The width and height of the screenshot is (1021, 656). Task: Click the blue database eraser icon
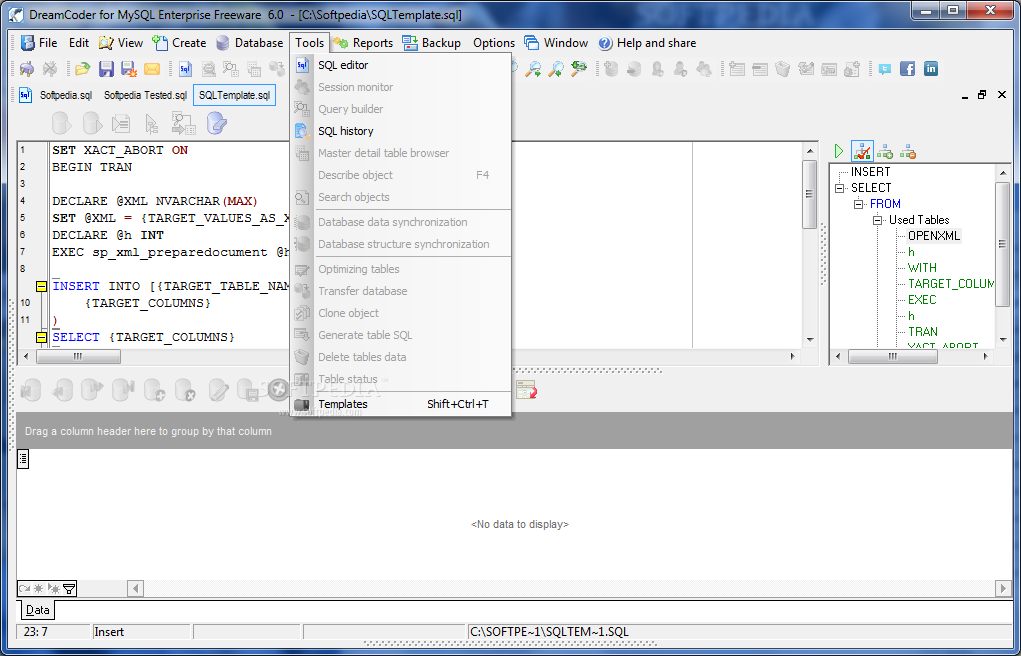tap(216, 122)
